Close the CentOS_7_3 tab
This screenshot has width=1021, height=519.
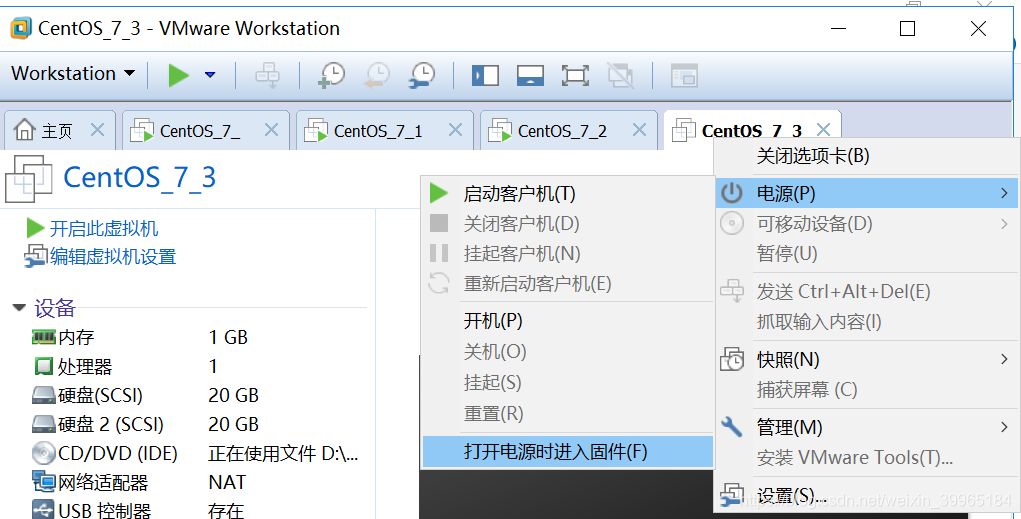(x=823, y=130)
